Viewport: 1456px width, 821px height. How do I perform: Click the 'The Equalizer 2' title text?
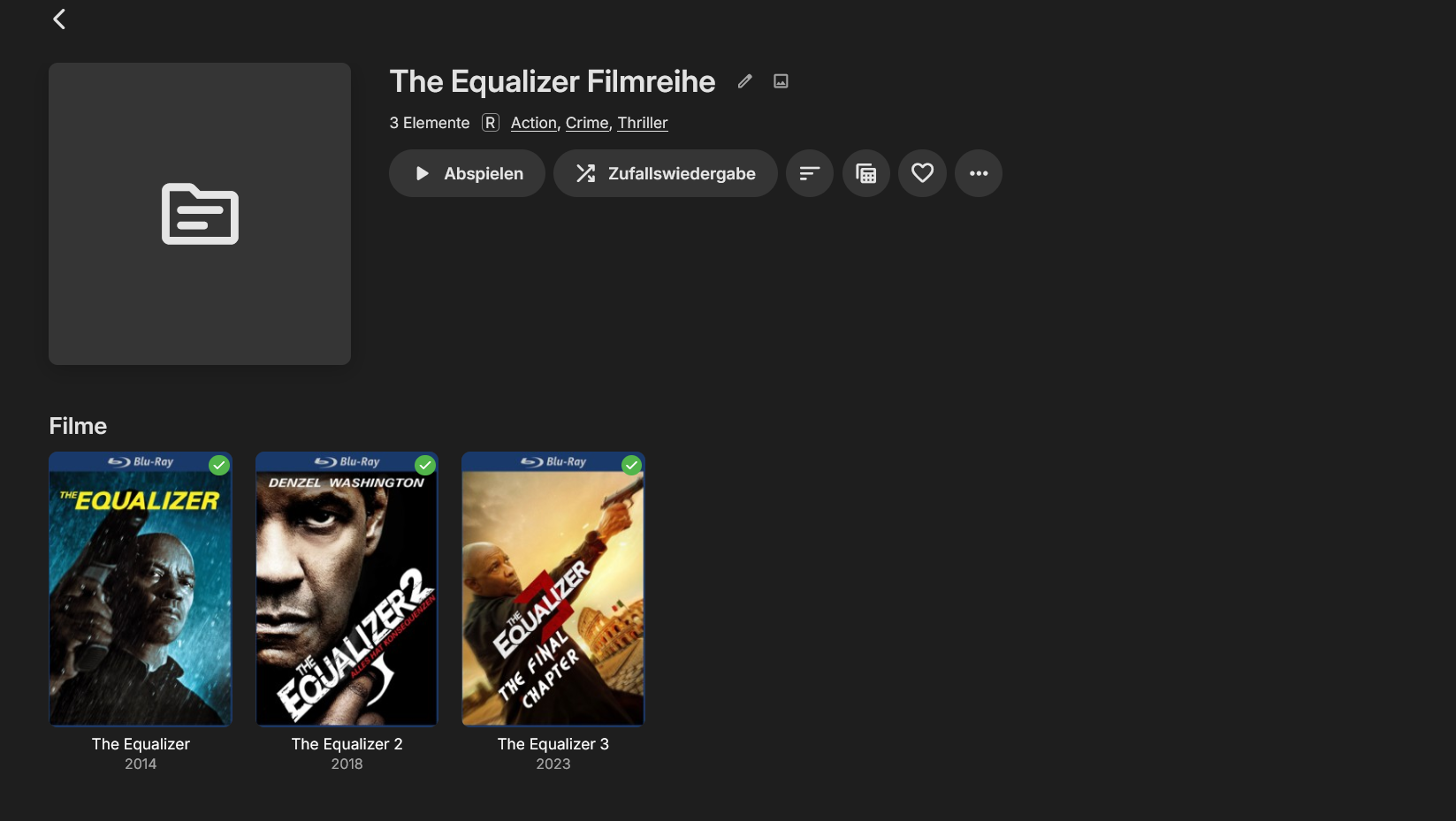pos(347,744)
